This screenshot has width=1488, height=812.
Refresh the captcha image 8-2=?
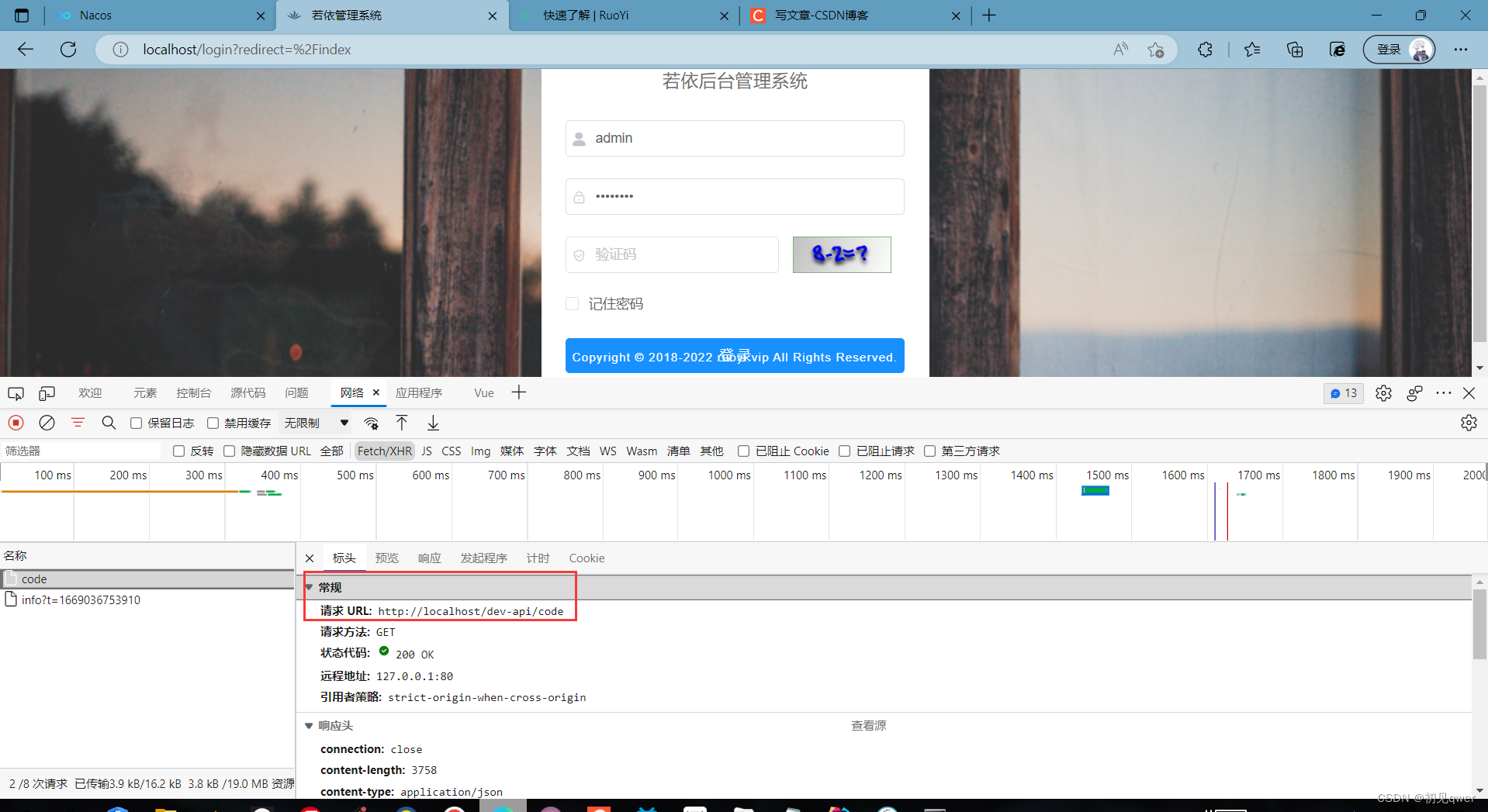pos(842,254)
